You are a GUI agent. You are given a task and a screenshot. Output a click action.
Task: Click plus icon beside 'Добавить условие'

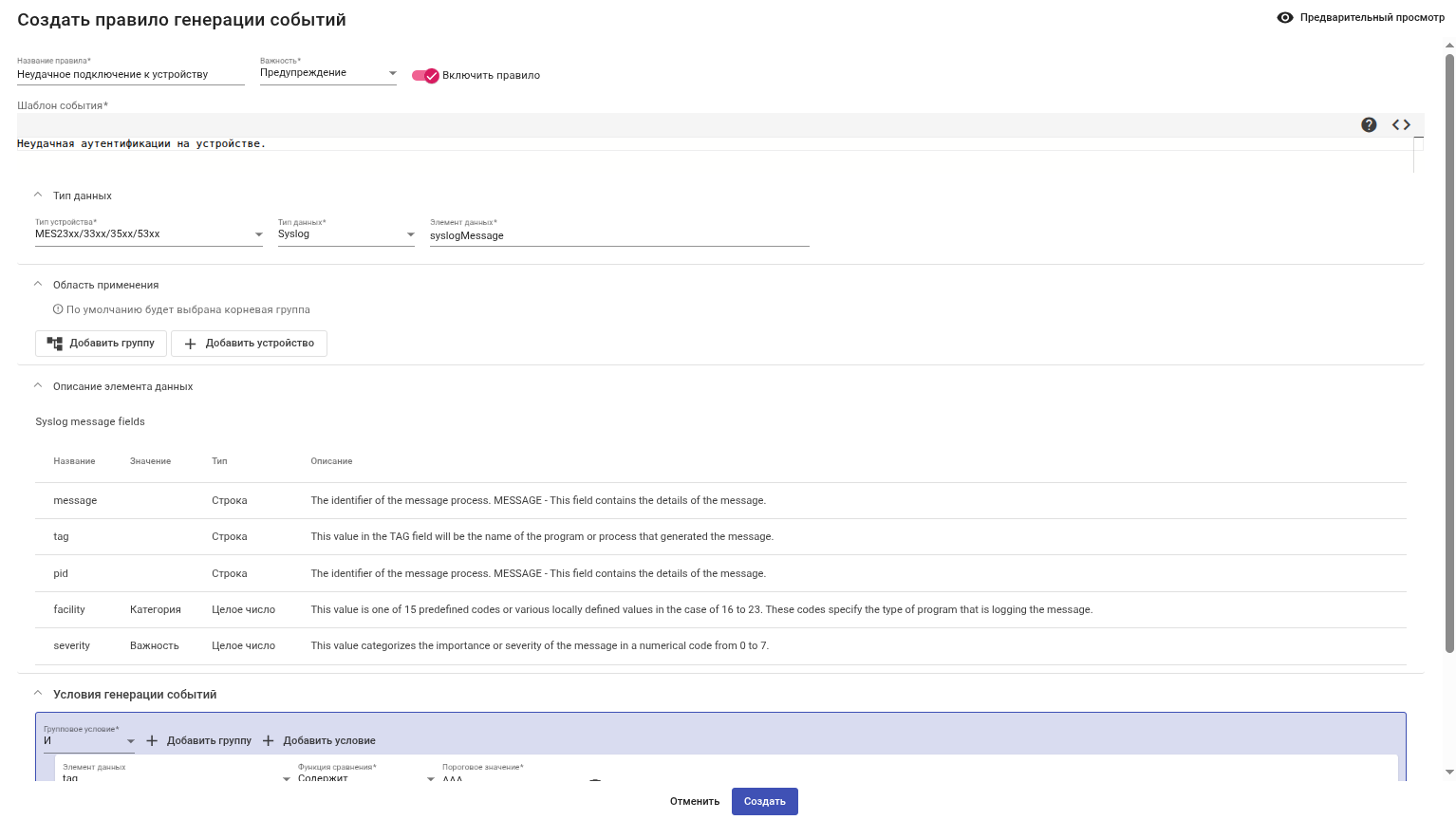tap(269, 741)
